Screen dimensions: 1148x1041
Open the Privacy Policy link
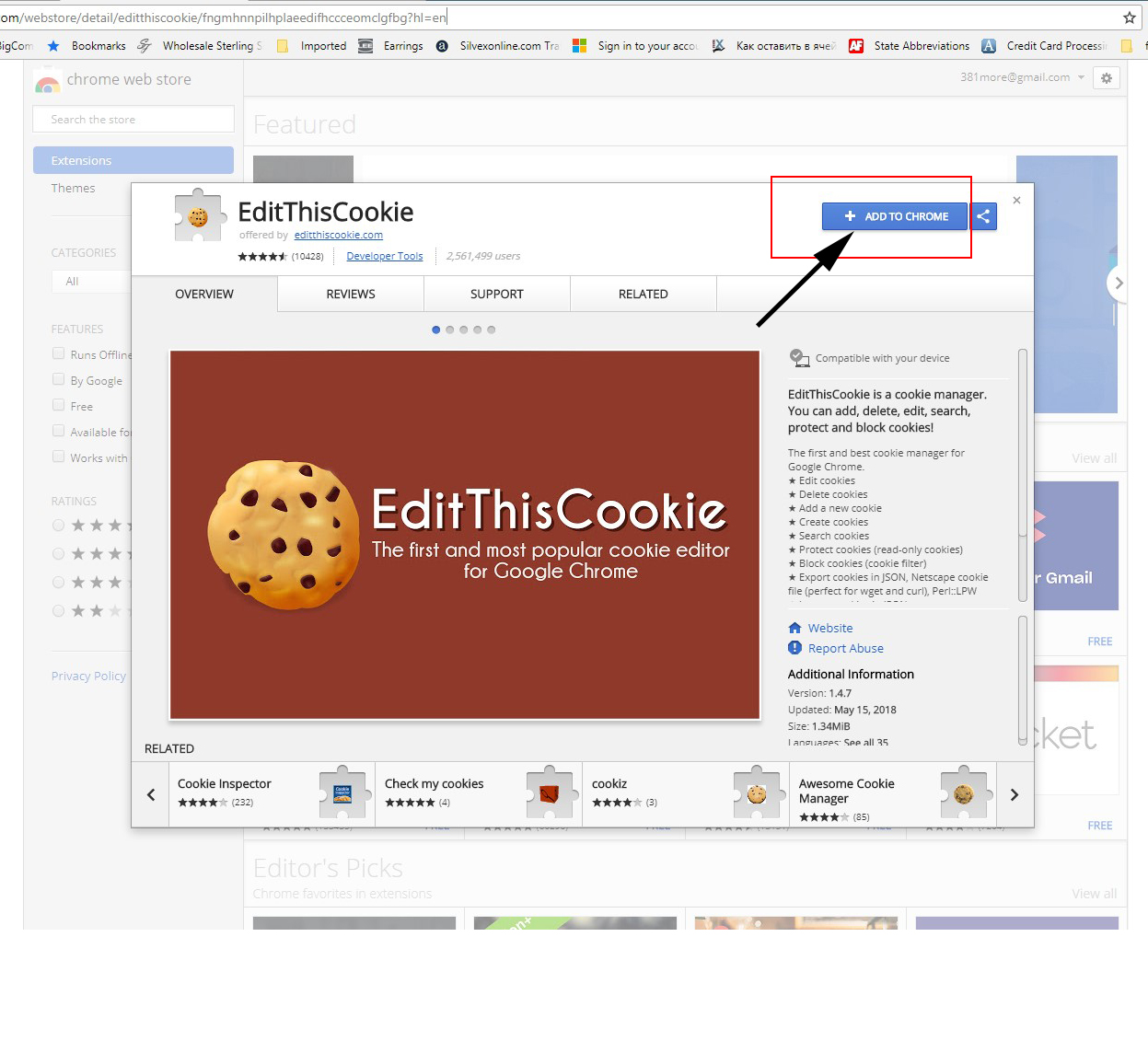[88, 676]
